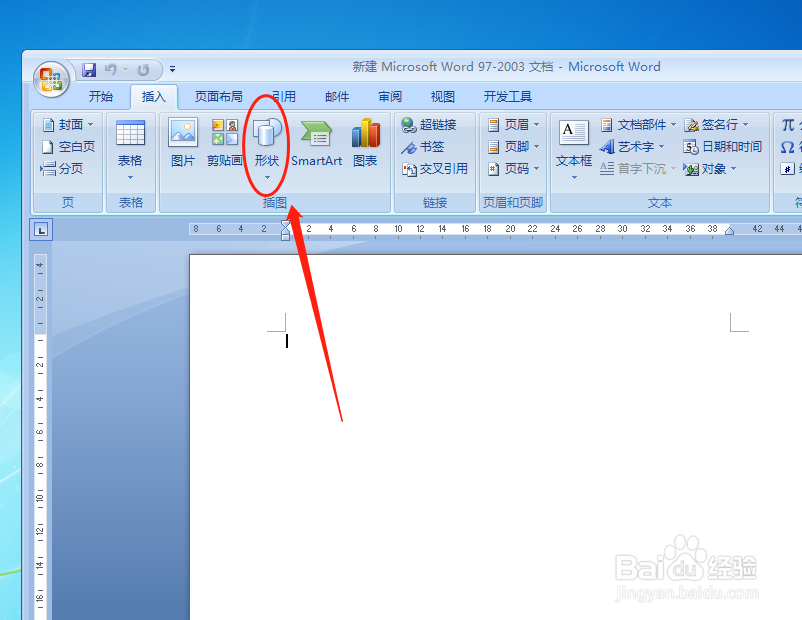The image size is (802, 620).
Task: Open the undo history dropdown arrow
Action: click(125, 69)
